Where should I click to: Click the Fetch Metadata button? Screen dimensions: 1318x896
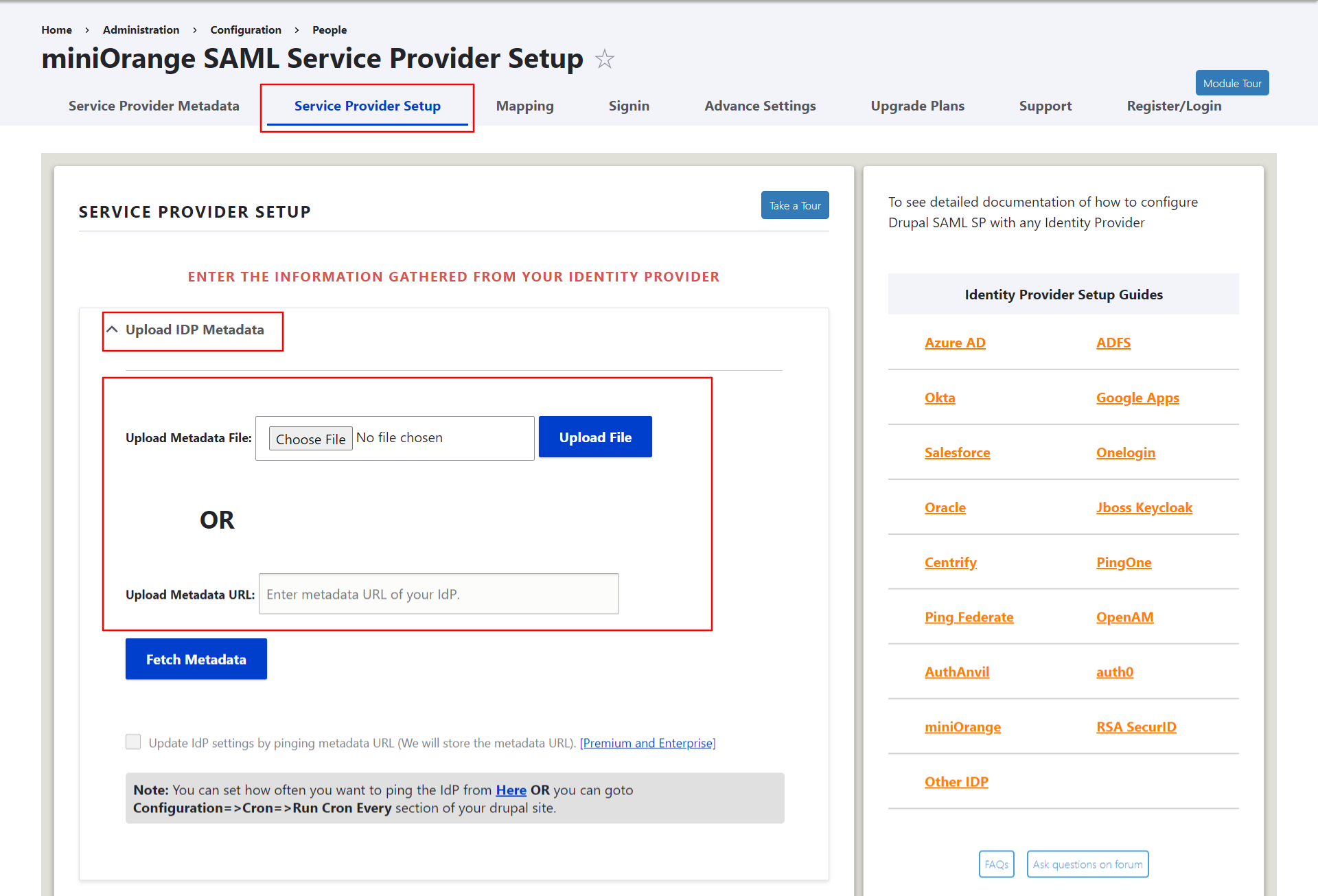196,659
